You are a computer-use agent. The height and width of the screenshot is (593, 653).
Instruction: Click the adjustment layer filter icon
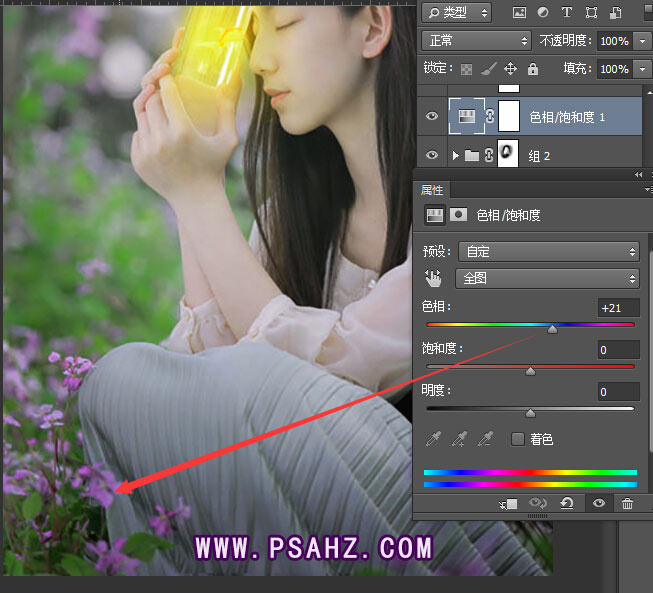pos(543,13)
